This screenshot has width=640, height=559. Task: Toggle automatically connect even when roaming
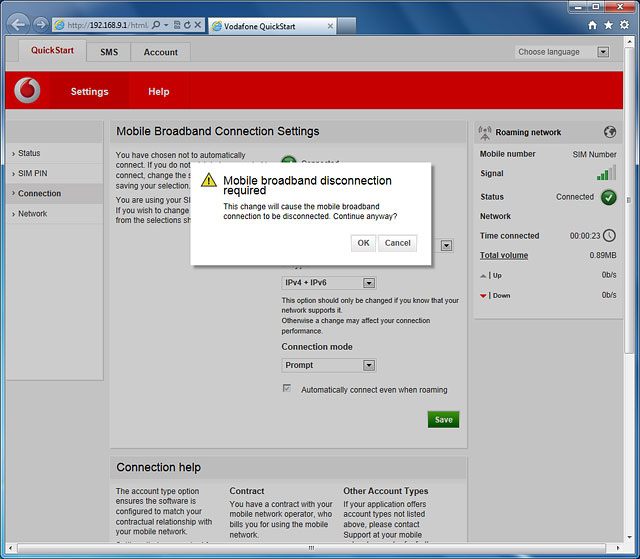(288, 389)
